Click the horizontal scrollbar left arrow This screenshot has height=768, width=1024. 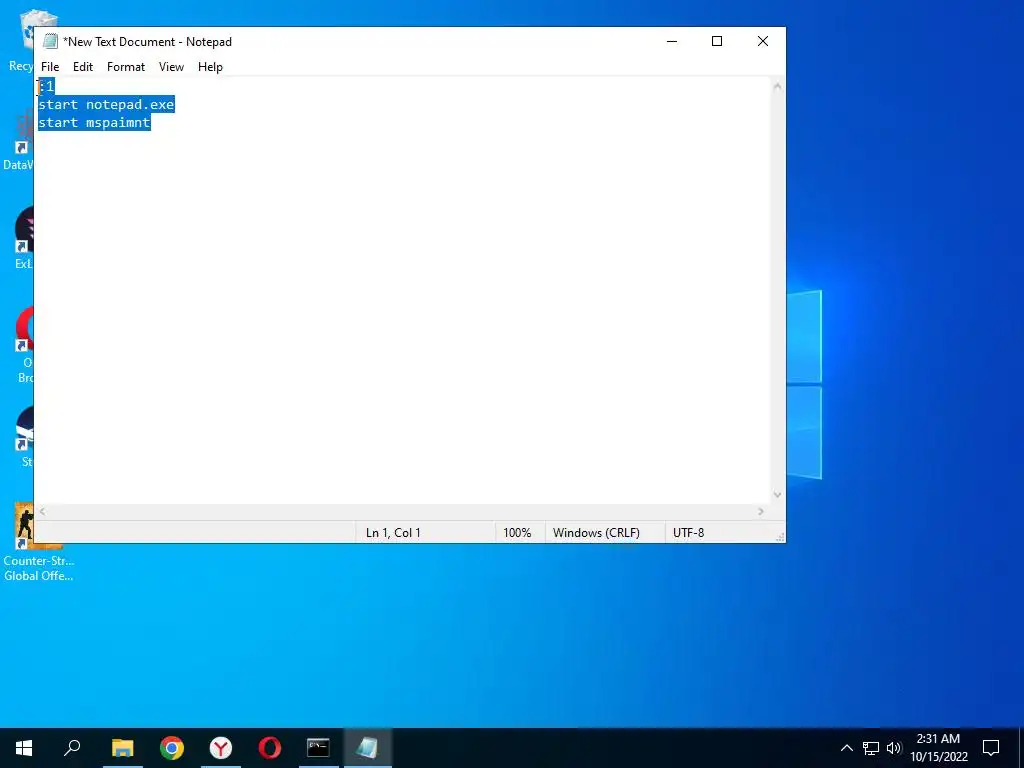(x=42, y=511)
